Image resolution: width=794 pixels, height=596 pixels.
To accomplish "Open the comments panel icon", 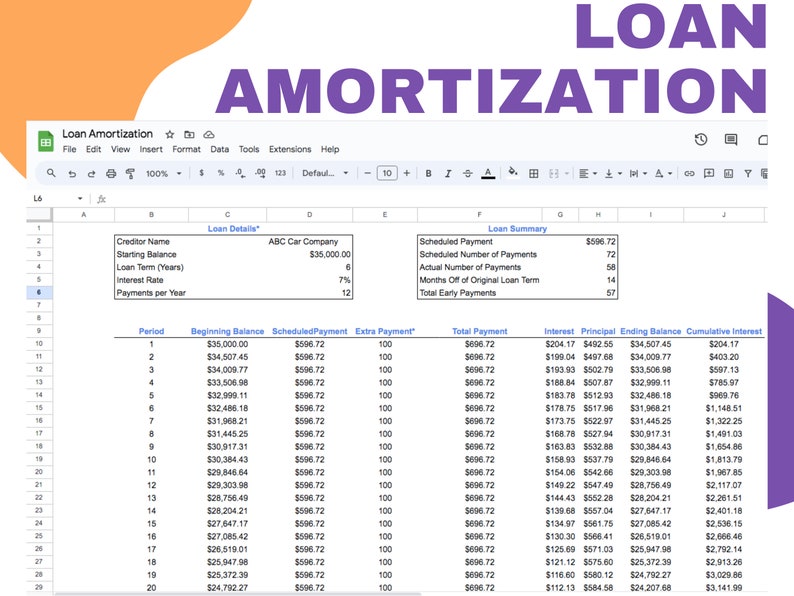I will pyautogui.click(x=731, y=139).
